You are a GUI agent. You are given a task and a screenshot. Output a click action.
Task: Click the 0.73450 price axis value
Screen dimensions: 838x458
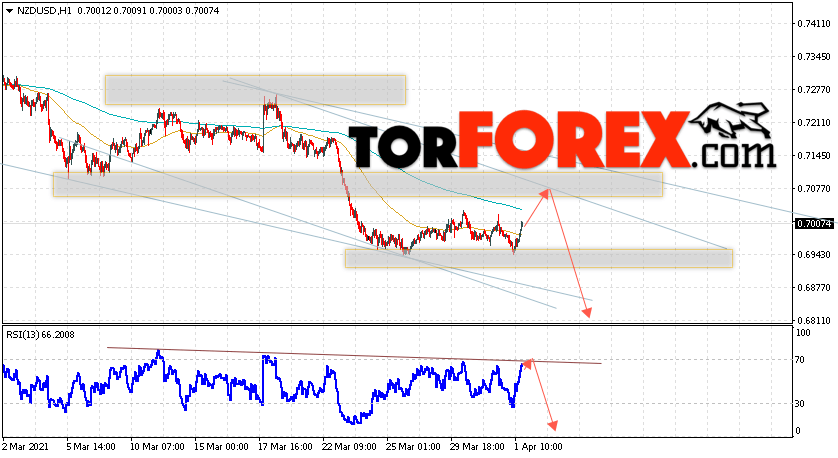(x=814, y=57)
